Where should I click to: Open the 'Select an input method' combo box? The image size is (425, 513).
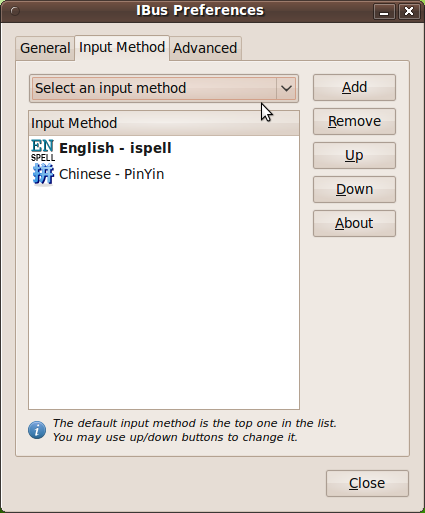coord(164,88)
